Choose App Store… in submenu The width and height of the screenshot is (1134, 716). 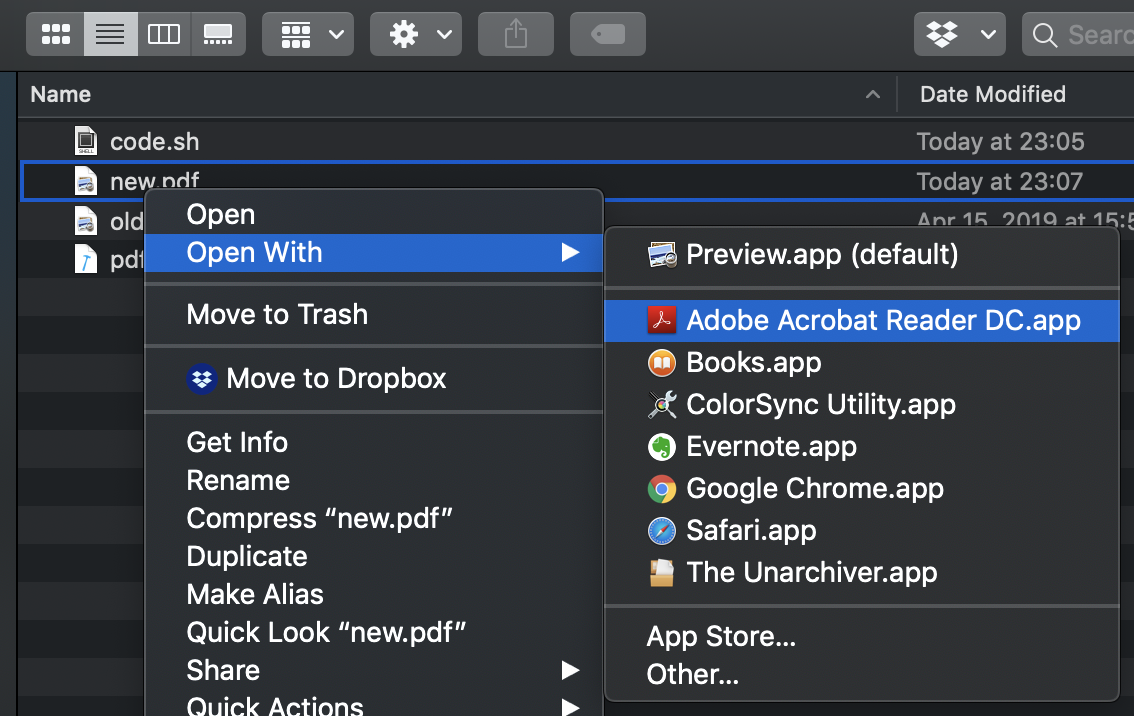(x=861, y=636)
